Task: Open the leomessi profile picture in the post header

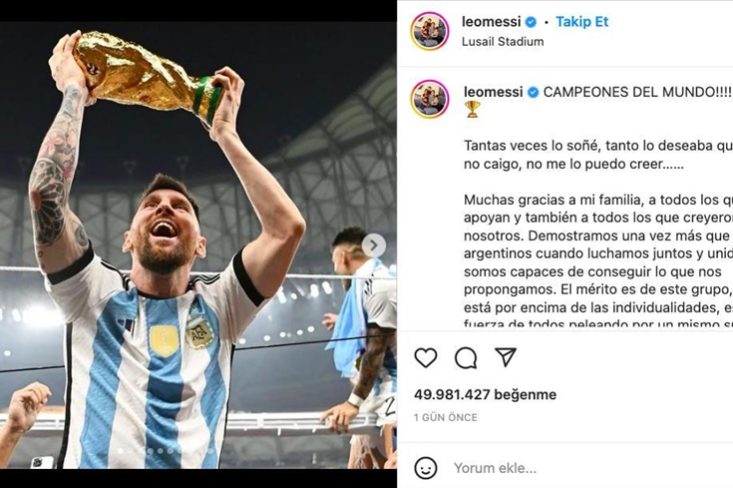Action: [x=429, y=31]
